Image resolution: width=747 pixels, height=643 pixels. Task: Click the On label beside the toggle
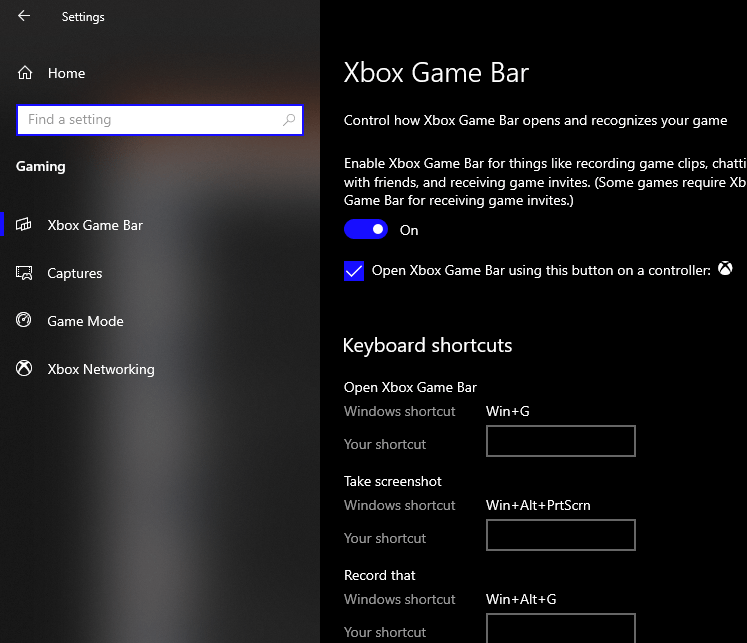pyautogui.click(x=409, y=230)
